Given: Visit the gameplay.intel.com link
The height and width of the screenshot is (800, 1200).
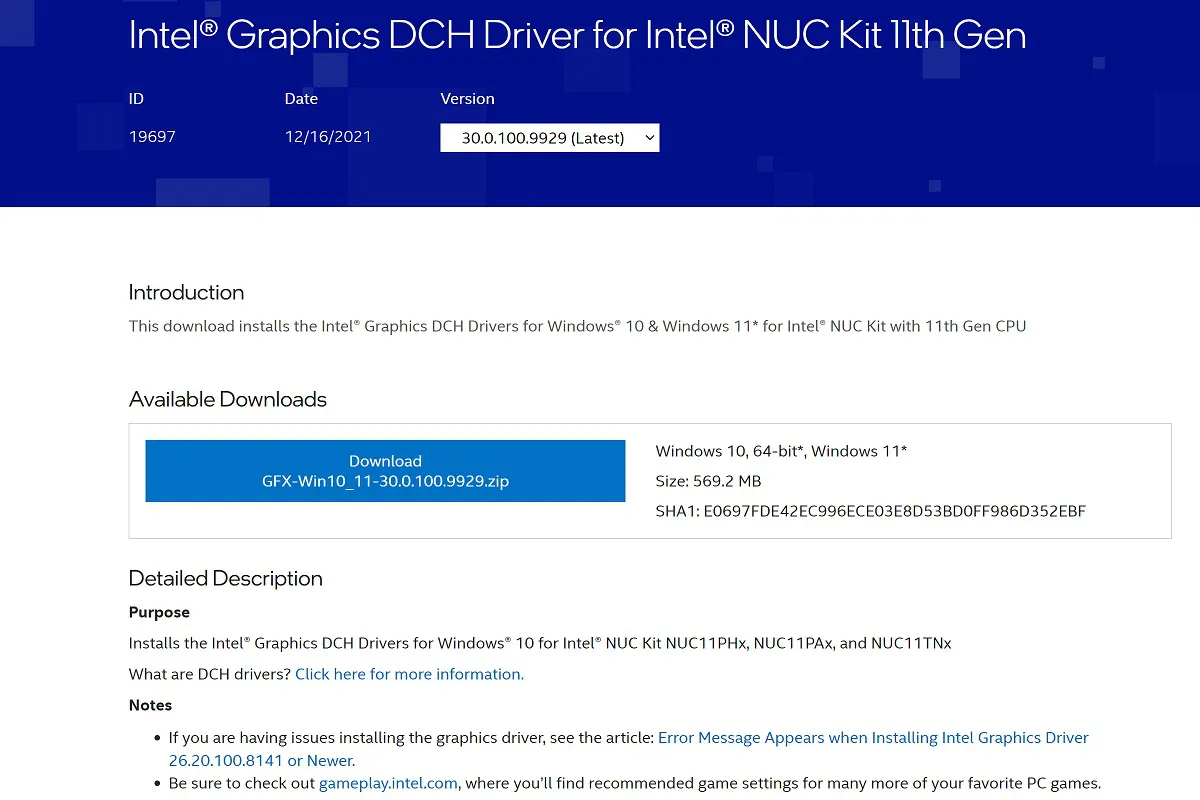Looking at the screenshot, I should (x=388, y=783).
